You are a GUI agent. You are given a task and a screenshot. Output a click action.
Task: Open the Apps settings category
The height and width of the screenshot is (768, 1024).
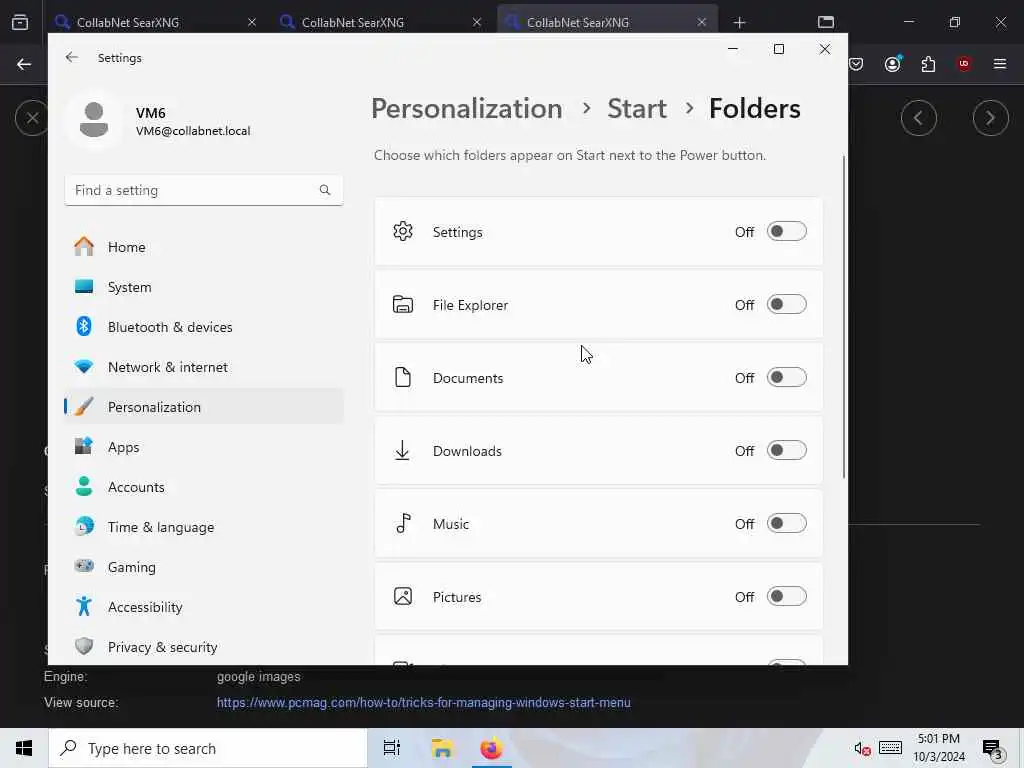point(204,447)
